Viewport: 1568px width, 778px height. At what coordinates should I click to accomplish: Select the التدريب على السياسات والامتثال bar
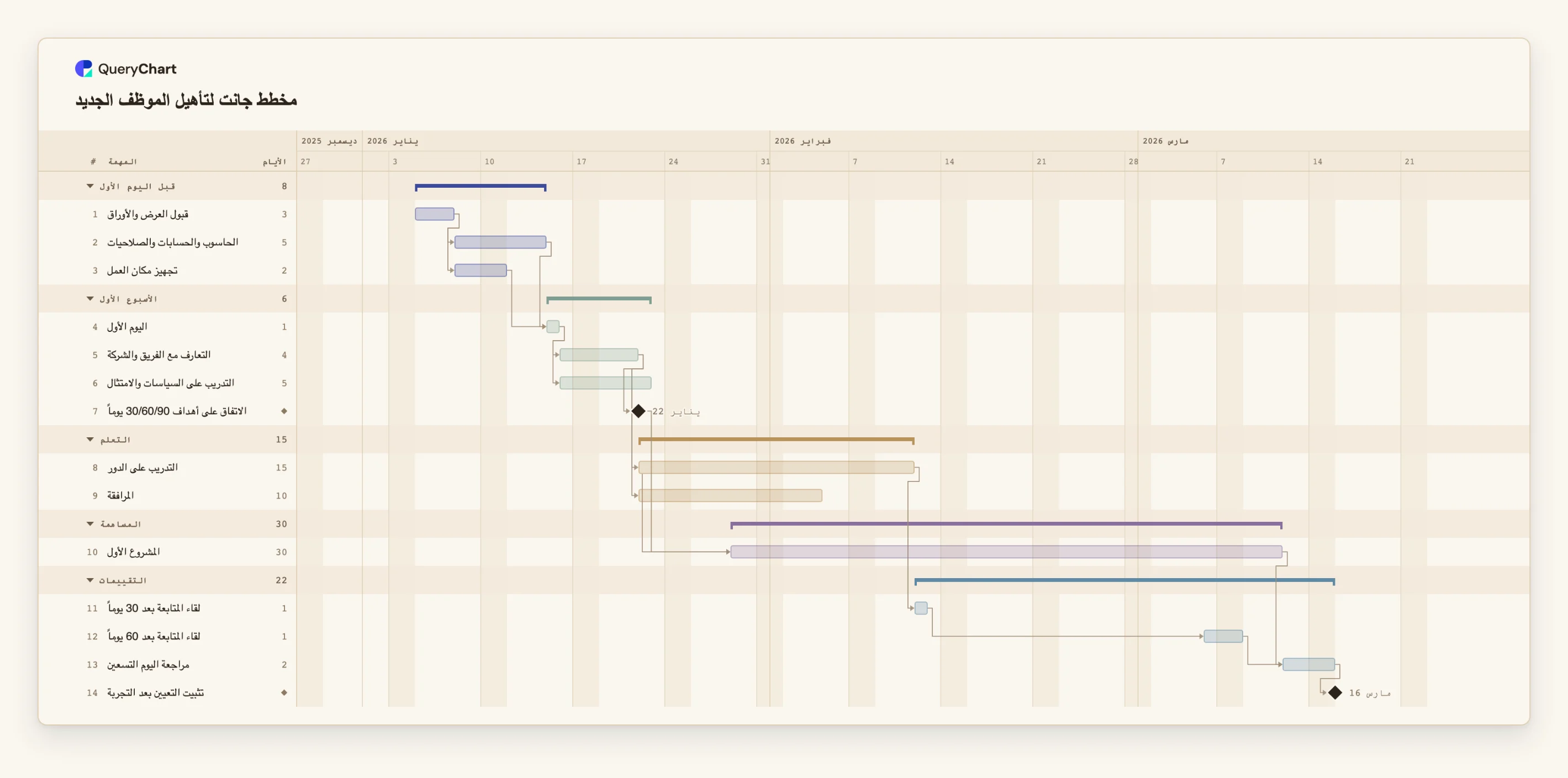pos(606,383)
